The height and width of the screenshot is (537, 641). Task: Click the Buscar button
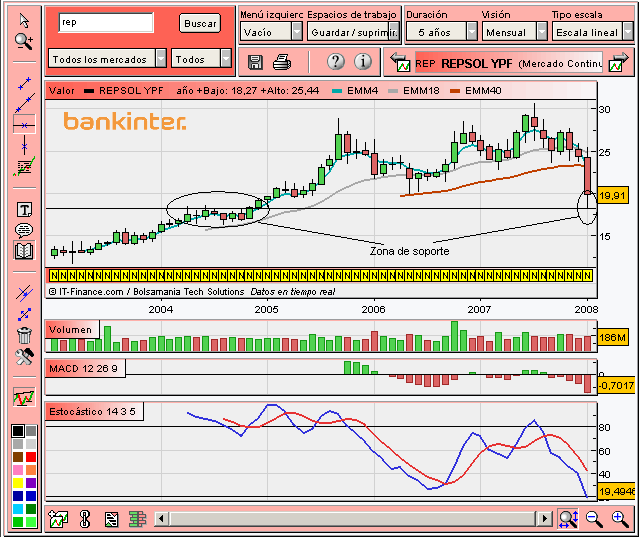[x=200, y=23]
